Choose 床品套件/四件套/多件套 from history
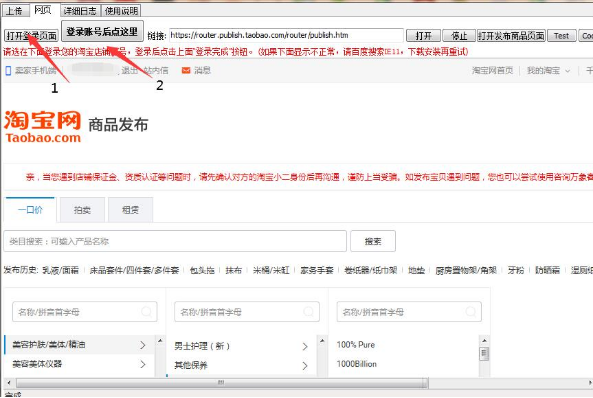This screenshot has height=398, width=593. pyautogui.click(x=134, y=270)
